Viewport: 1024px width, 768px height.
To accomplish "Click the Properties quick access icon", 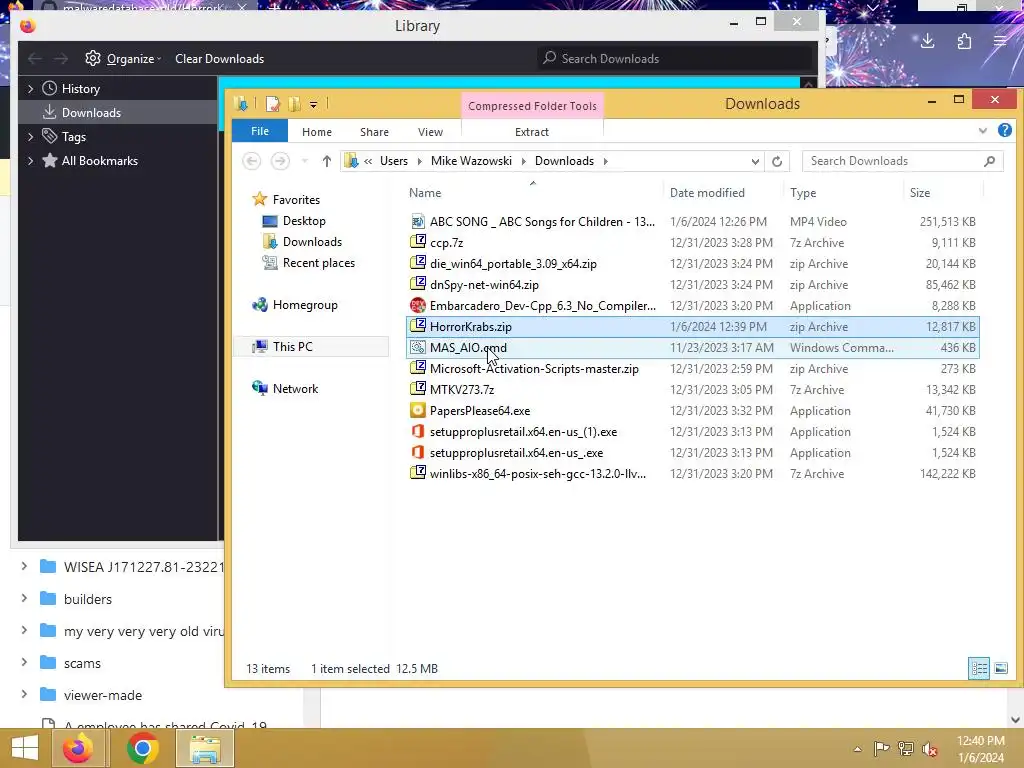I will point(273,104).
